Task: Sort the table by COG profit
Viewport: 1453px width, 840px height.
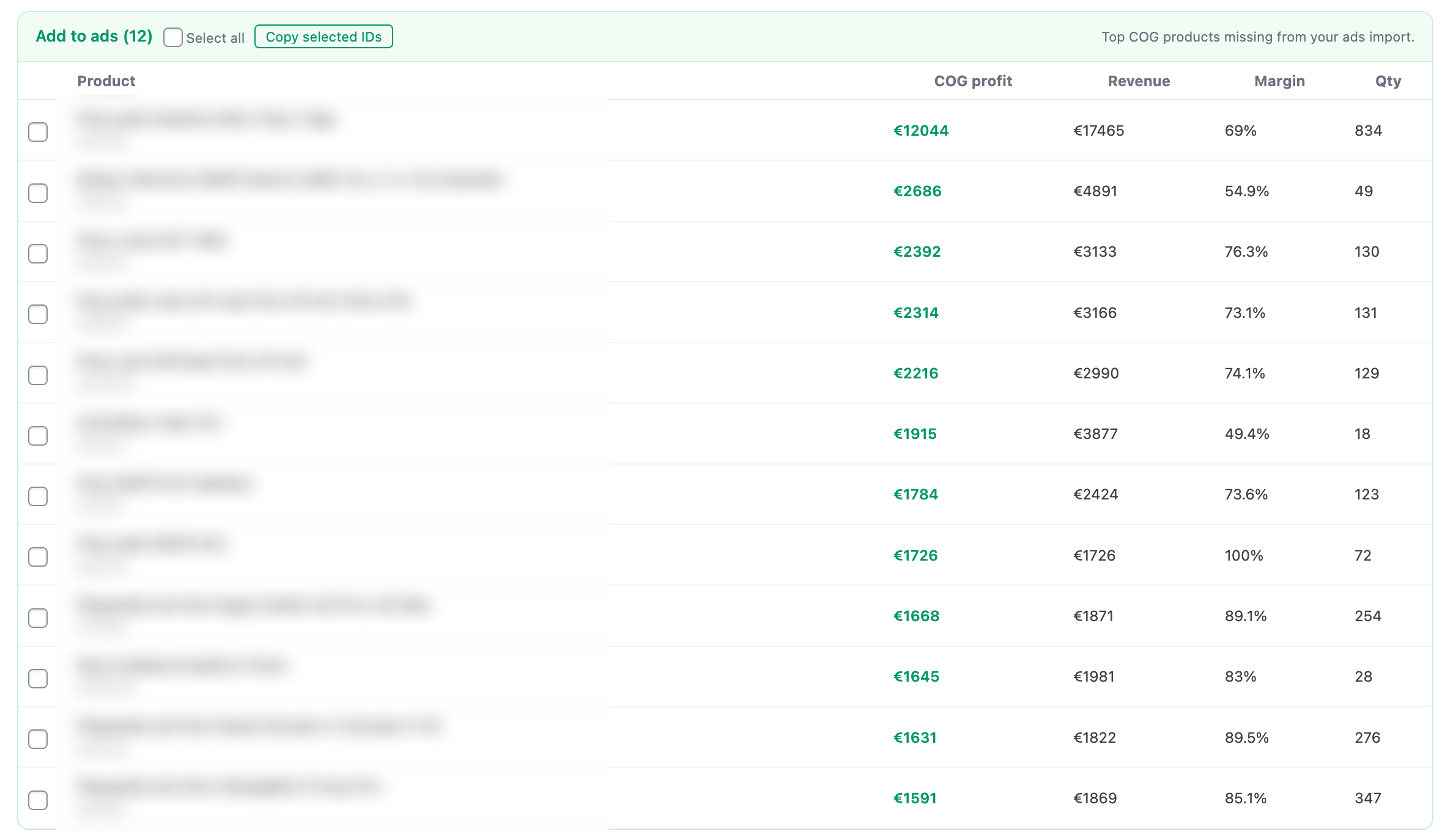Action: pyautogui.click(x=972, y=81)
